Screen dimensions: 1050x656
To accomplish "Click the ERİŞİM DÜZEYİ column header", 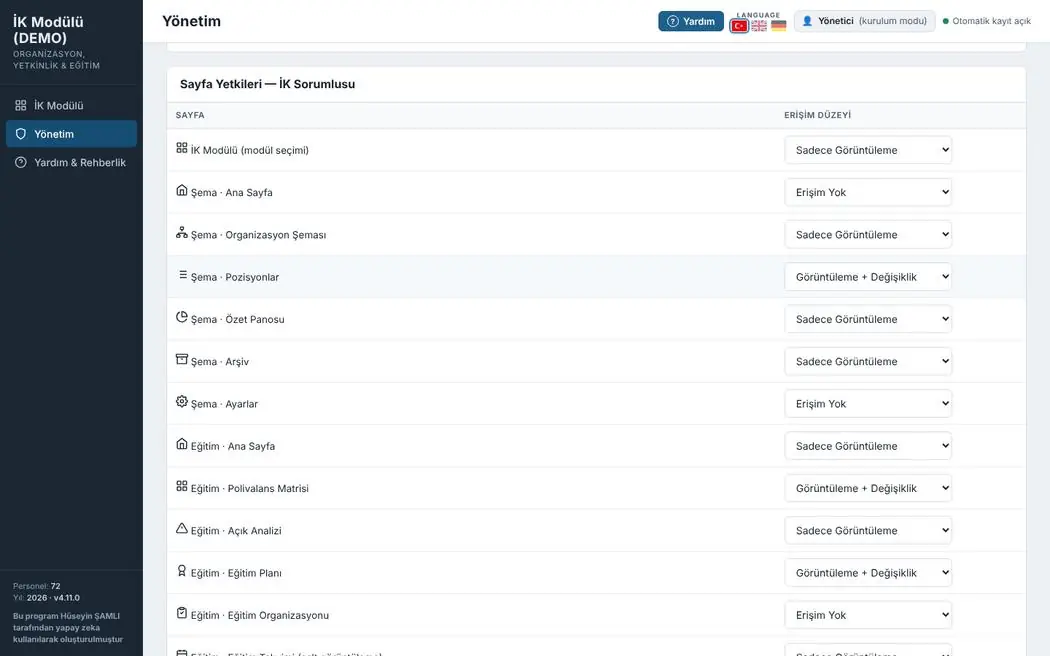I will [x=818, y=115].
